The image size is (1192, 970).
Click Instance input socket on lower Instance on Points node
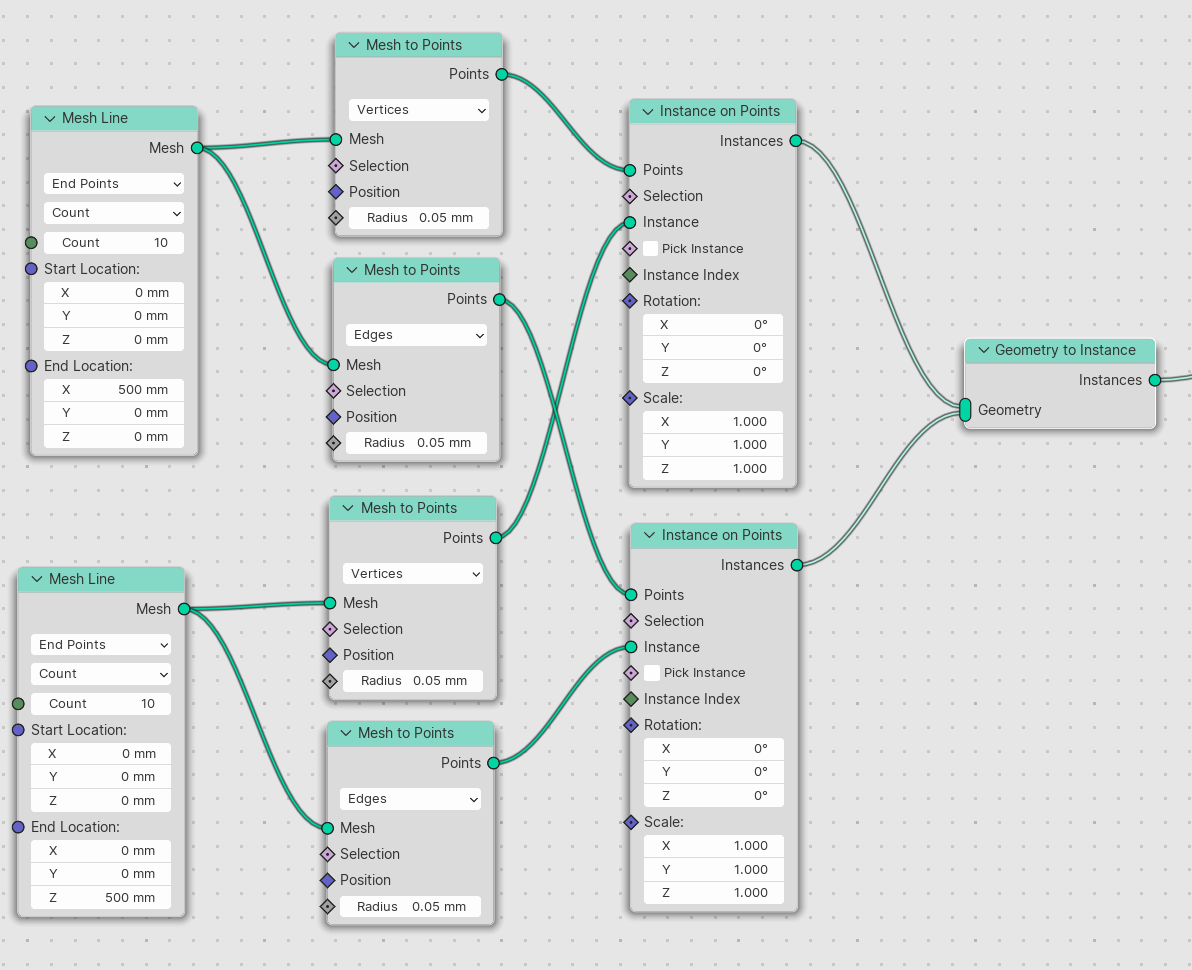[x=631, y=647]
